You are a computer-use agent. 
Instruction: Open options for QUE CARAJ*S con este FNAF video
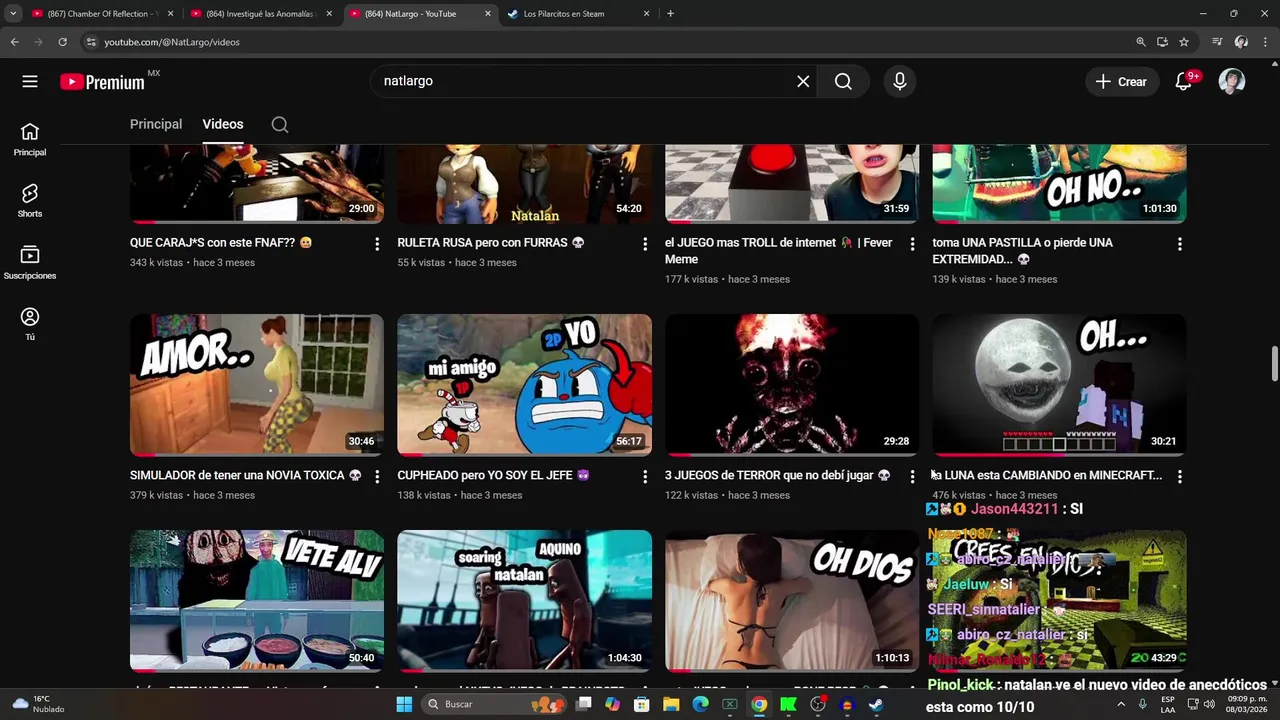[x=377, y=244]
